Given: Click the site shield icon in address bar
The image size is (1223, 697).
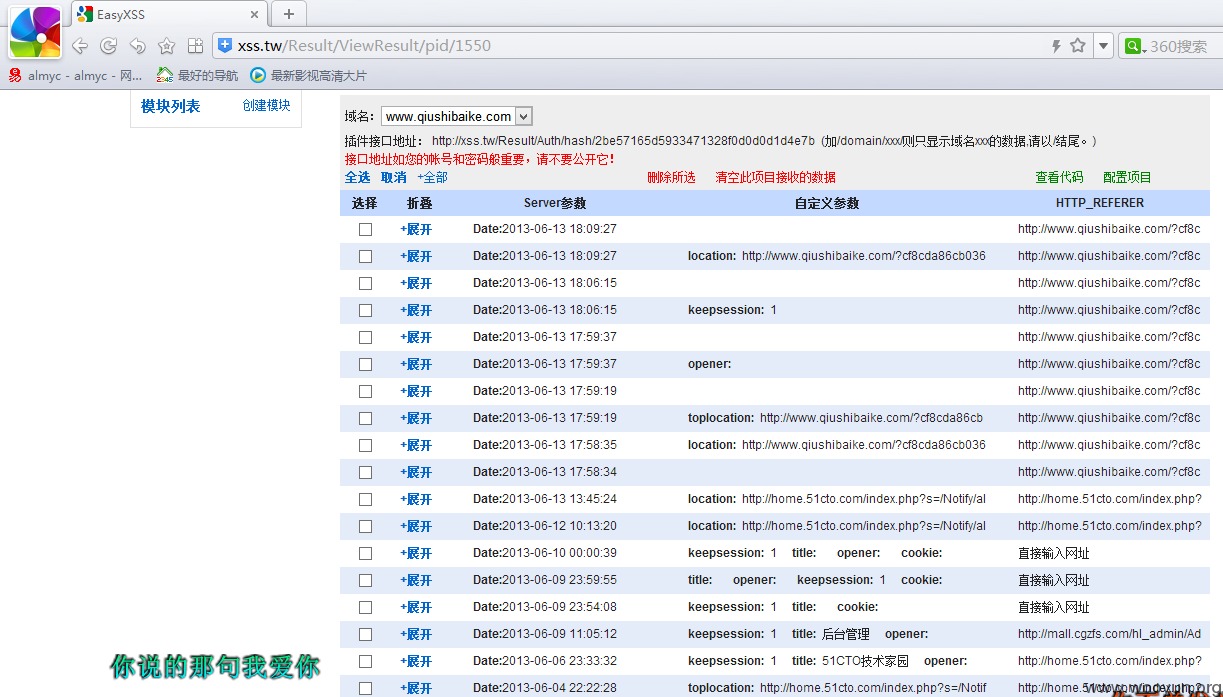Looking at the screenshot, I should point(225,45).
